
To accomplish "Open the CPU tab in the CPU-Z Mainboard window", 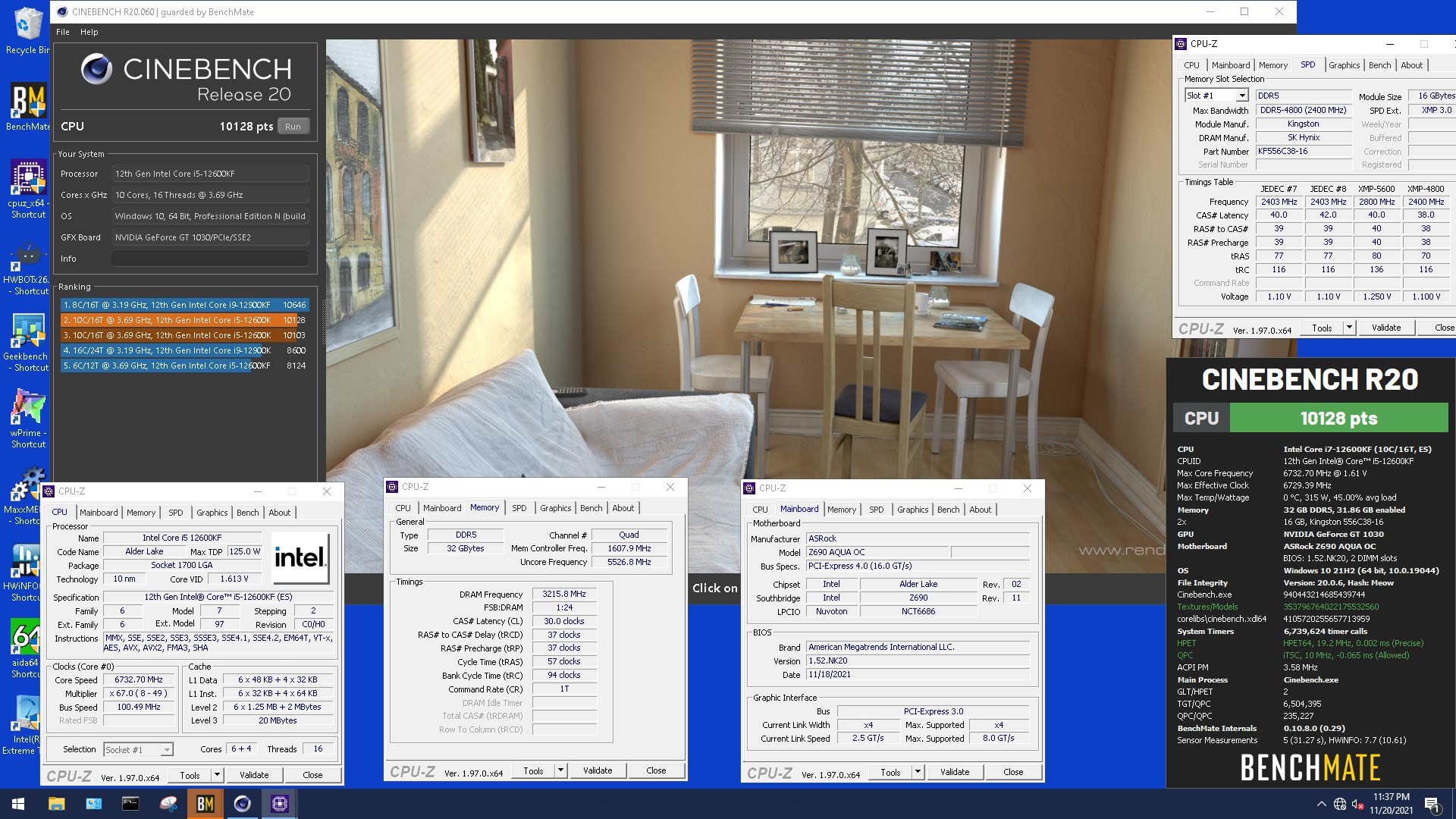I will pos(760,510).
